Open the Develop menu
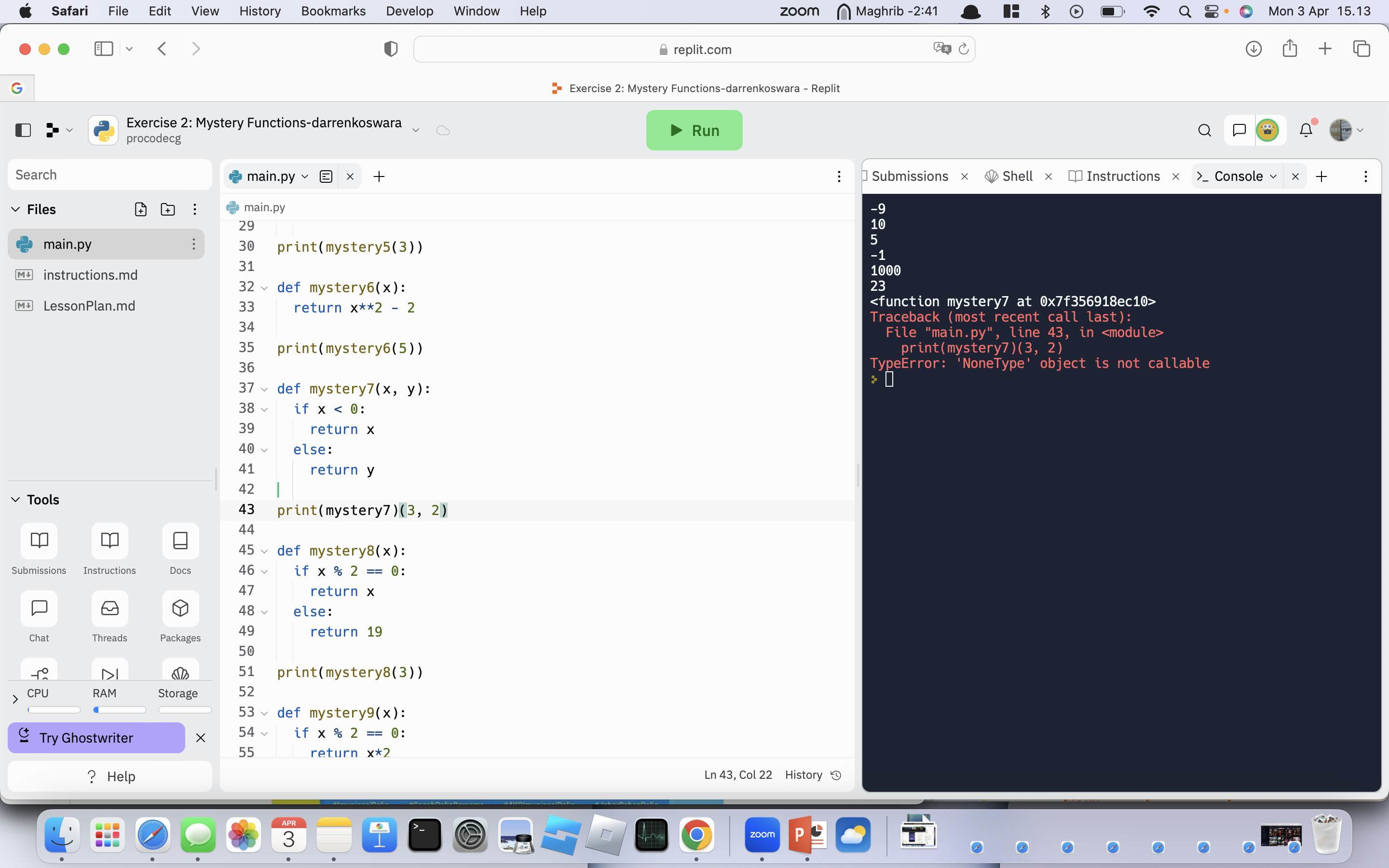This screenshot has height=868, width=1389. (x=409, y=11)
